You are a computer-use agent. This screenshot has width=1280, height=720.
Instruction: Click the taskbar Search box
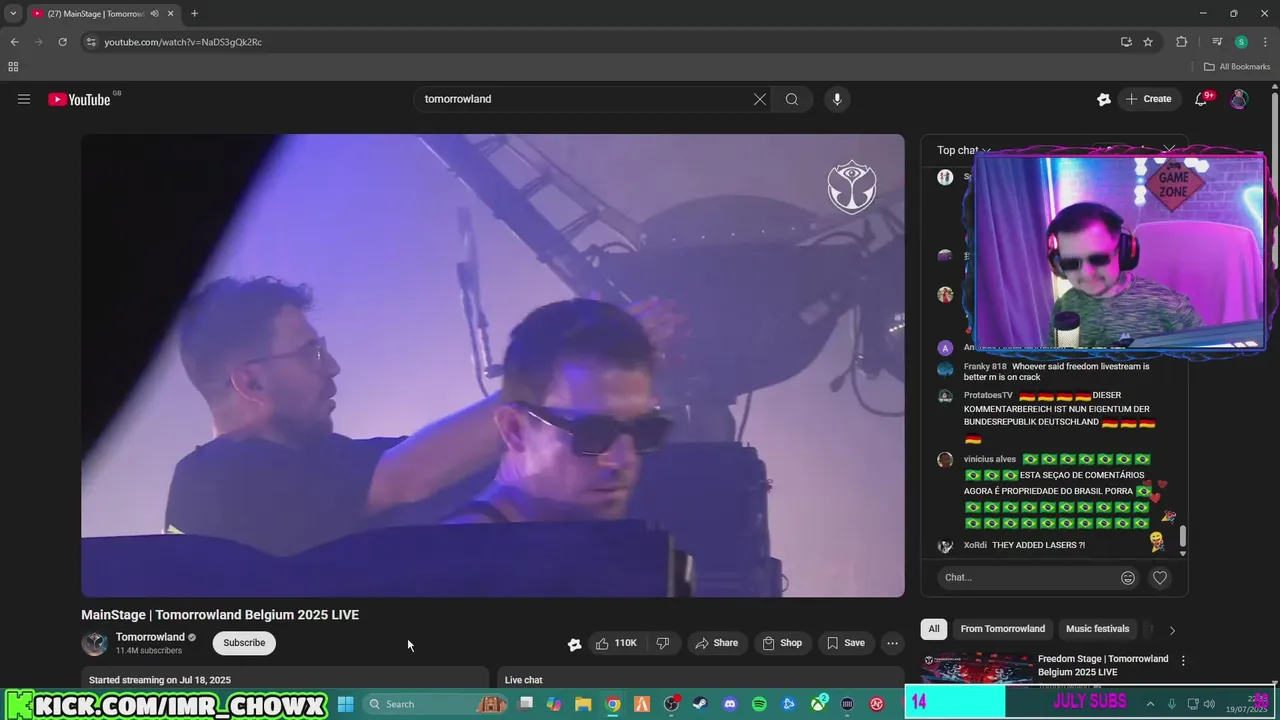[x=435, y=704]
